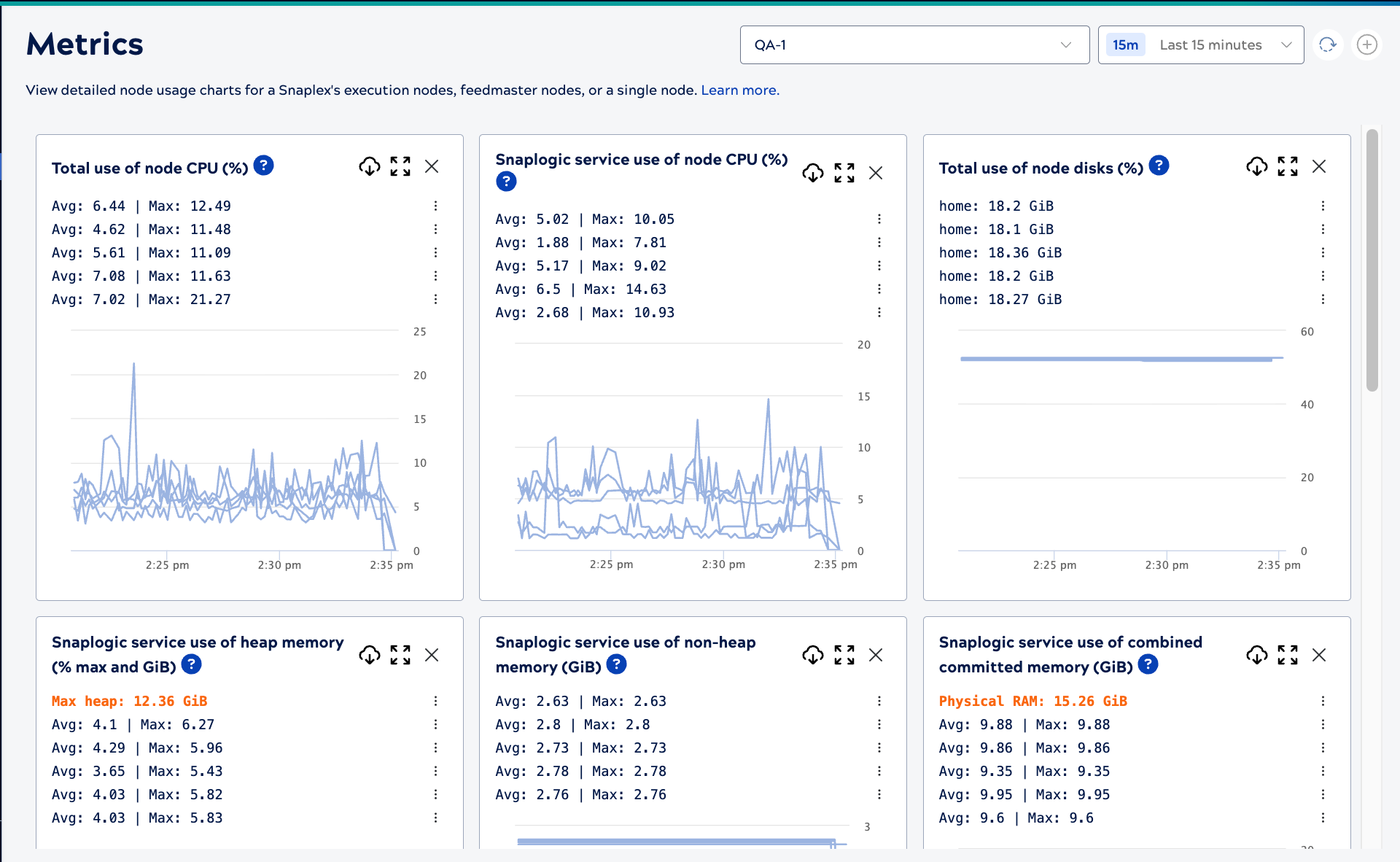
Task: Expand the Total use of node disks chart
Action: coord(1288,166)
